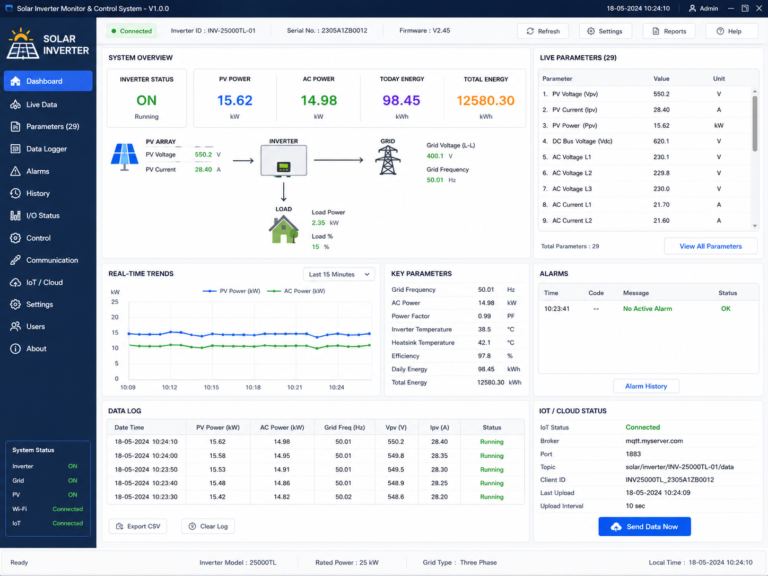Select the I/O Status sidebar icon
768x576 pixels.
click(x=15, y=216)
